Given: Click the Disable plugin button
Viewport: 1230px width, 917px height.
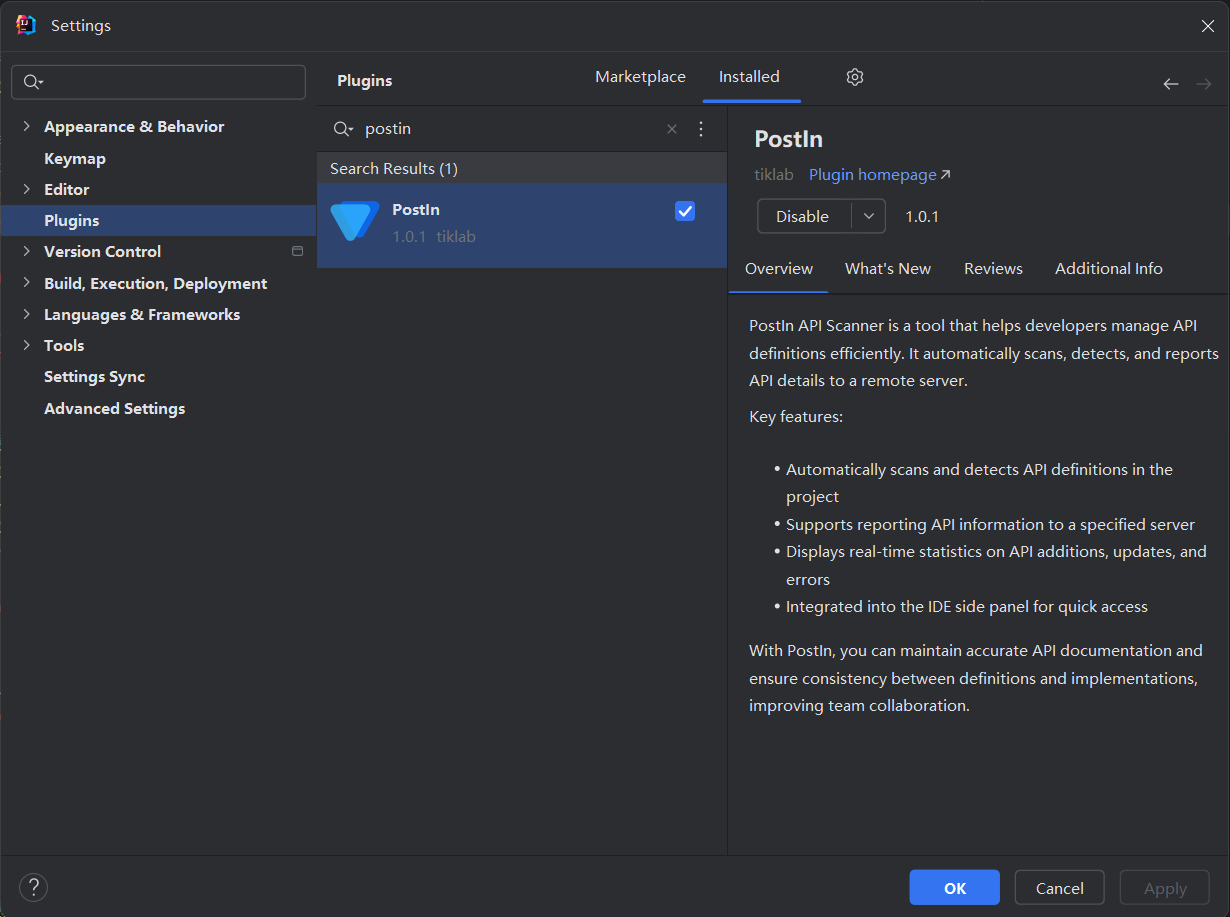Looking at the screenshot, I should [x=803, y=216].
